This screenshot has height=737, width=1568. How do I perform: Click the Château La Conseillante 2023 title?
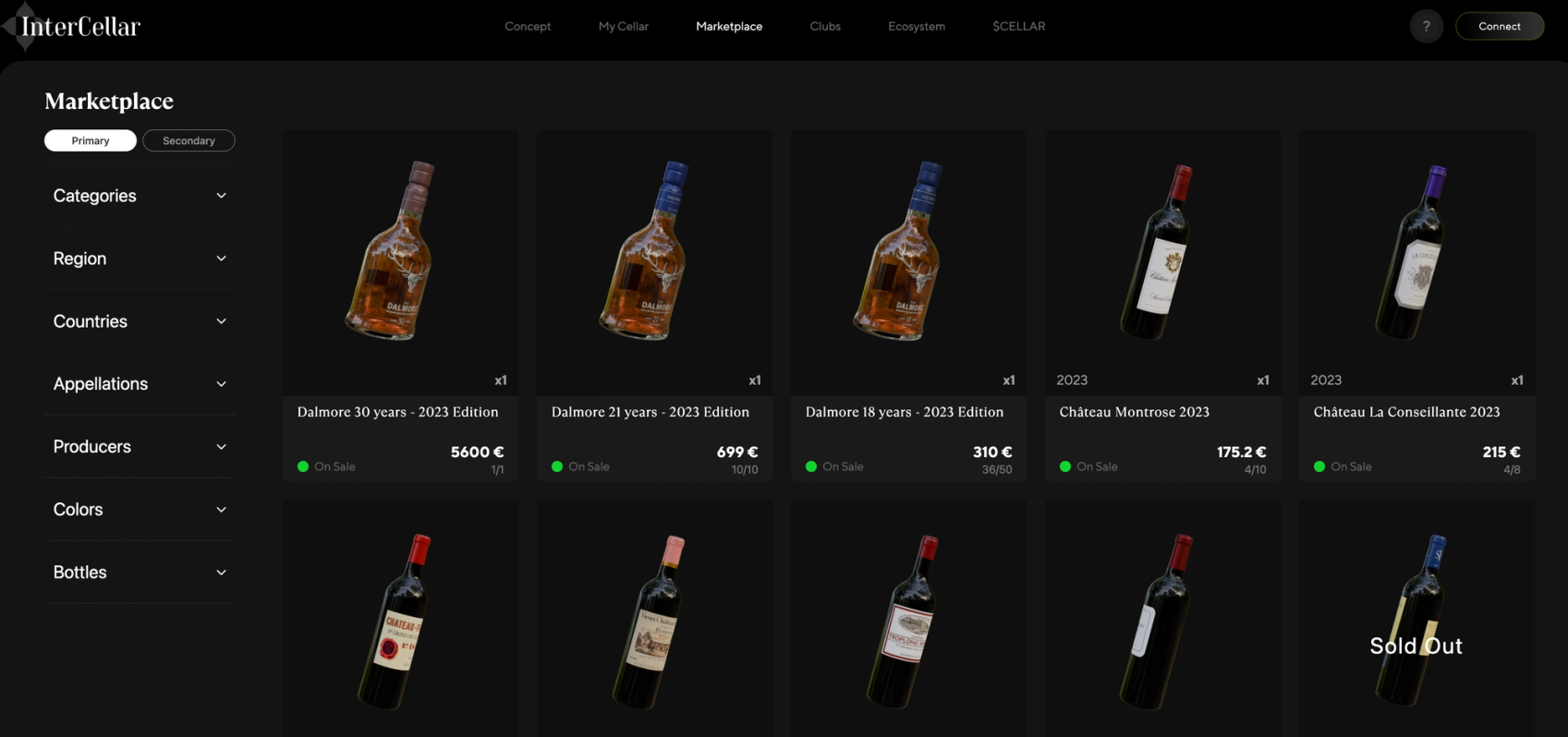[x=1406, y=412]
